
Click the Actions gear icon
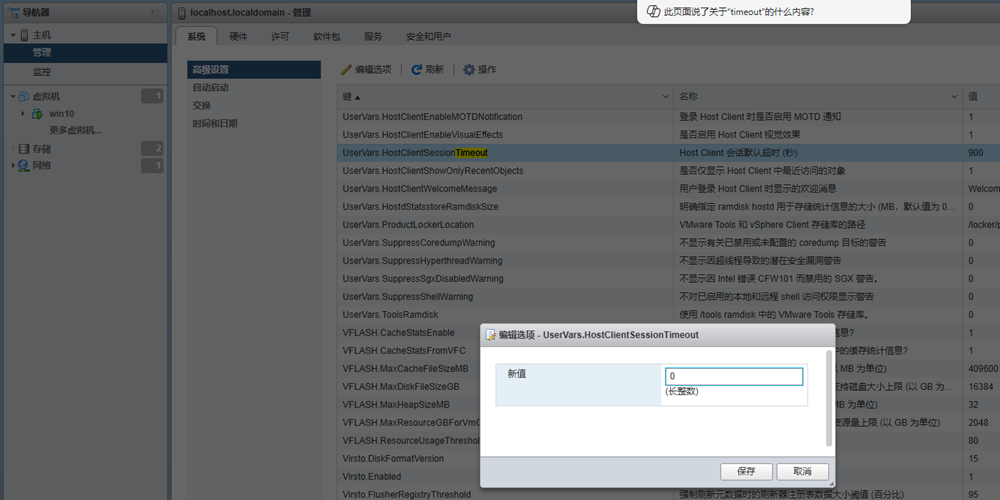(469, 70)
